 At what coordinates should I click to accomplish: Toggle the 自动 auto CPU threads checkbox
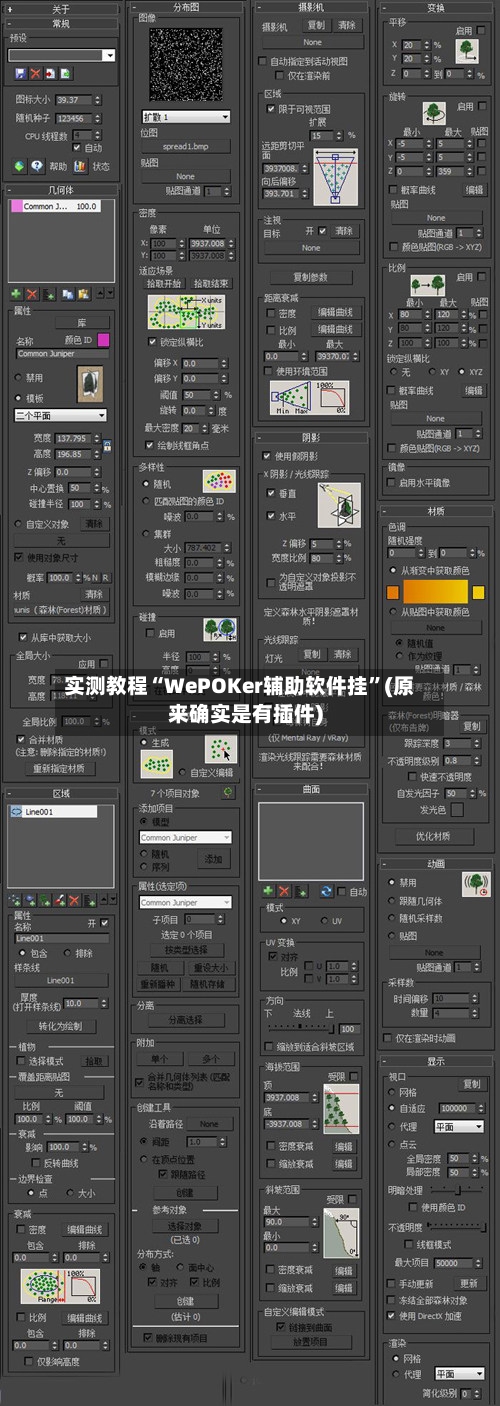pyautogui.click(x=78, y=148)
